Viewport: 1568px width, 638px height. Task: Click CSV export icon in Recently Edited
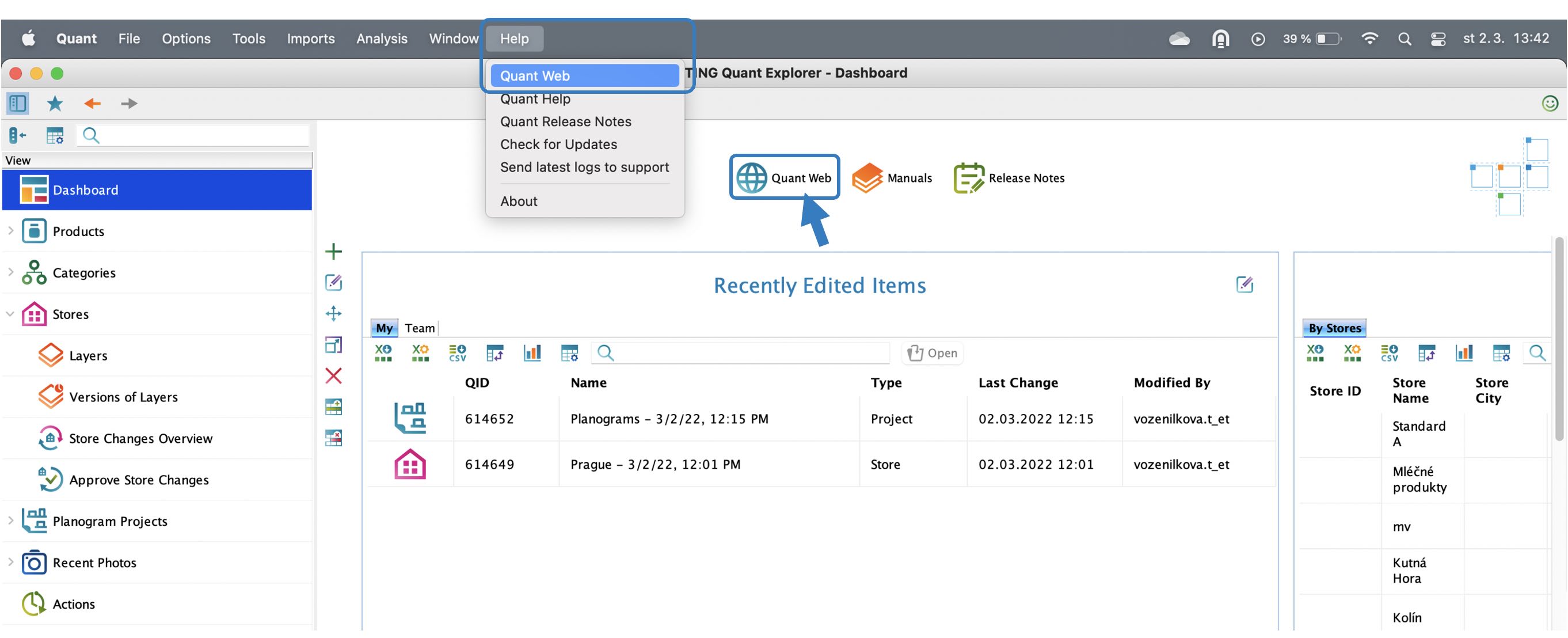[x=458, y=353]
